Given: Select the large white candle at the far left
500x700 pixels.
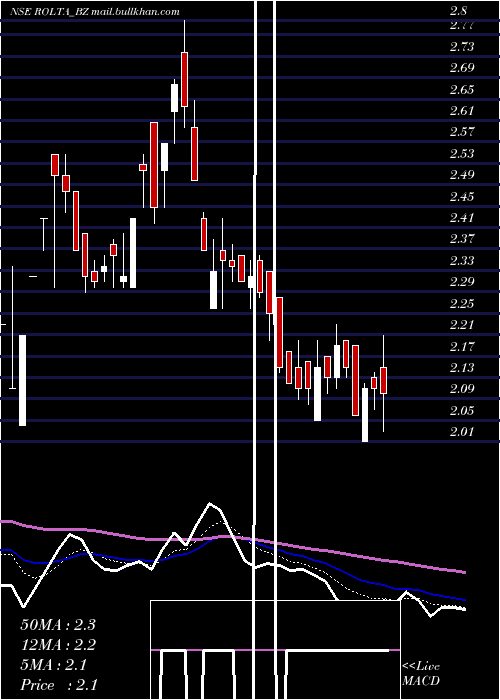Looking at the screenshot, I should click(x=22, y=380).
